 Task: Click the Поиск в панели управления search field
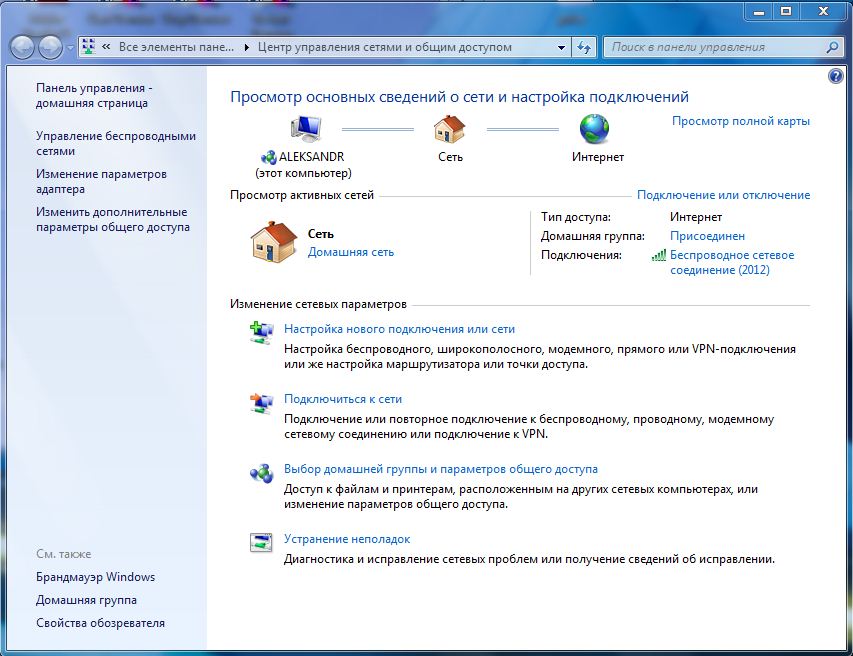point(715,47)
